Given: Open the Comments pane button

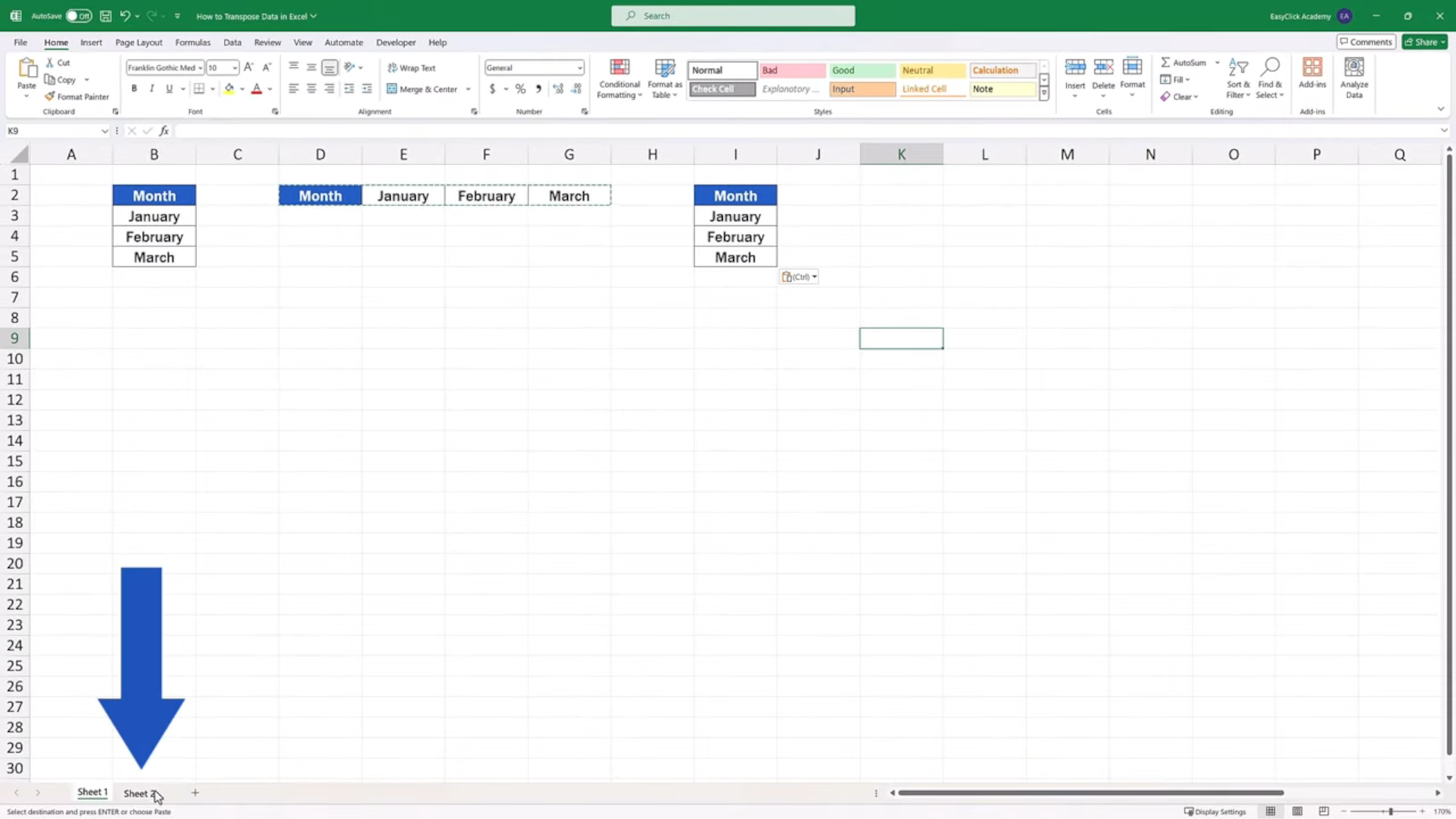Looking at the screenshot, I should [1365, 42].
